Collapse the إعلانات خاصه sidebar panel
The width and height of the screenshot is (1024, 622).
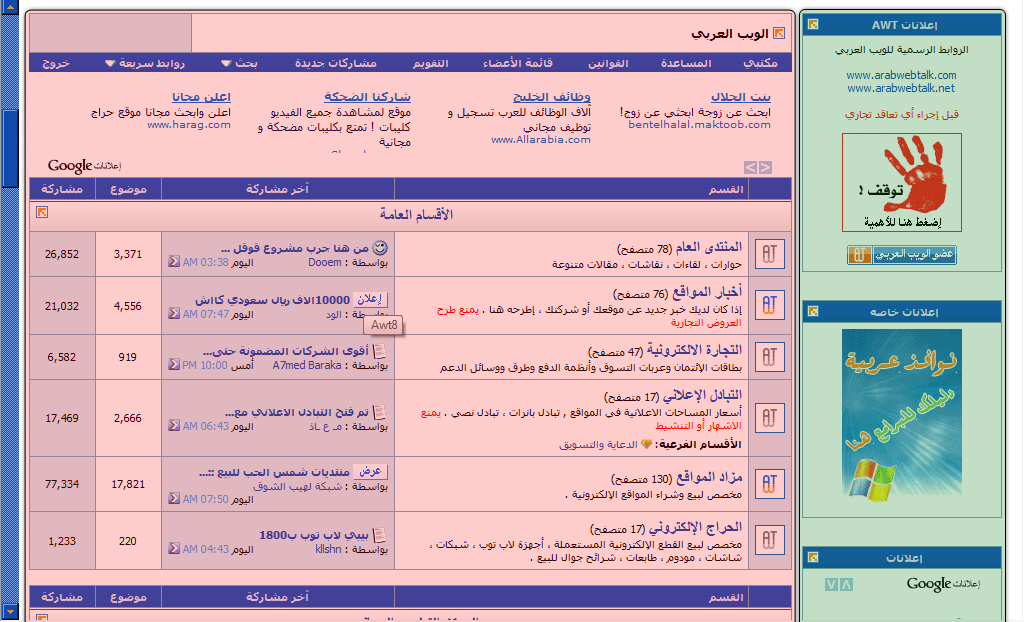813,311
